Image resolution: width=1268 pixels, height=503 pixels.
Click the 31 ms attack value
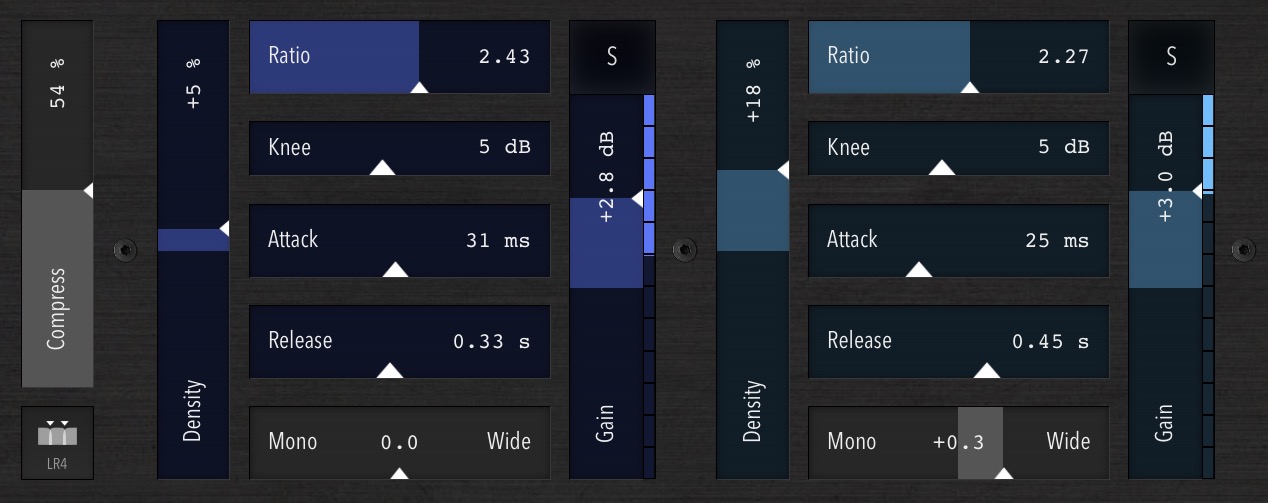(498, 241)
